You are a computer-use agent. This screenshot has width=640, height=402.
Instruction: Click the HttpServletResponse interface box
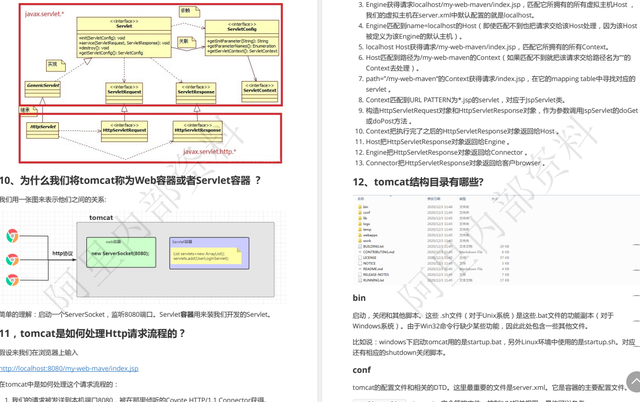(x=198, y=131)
